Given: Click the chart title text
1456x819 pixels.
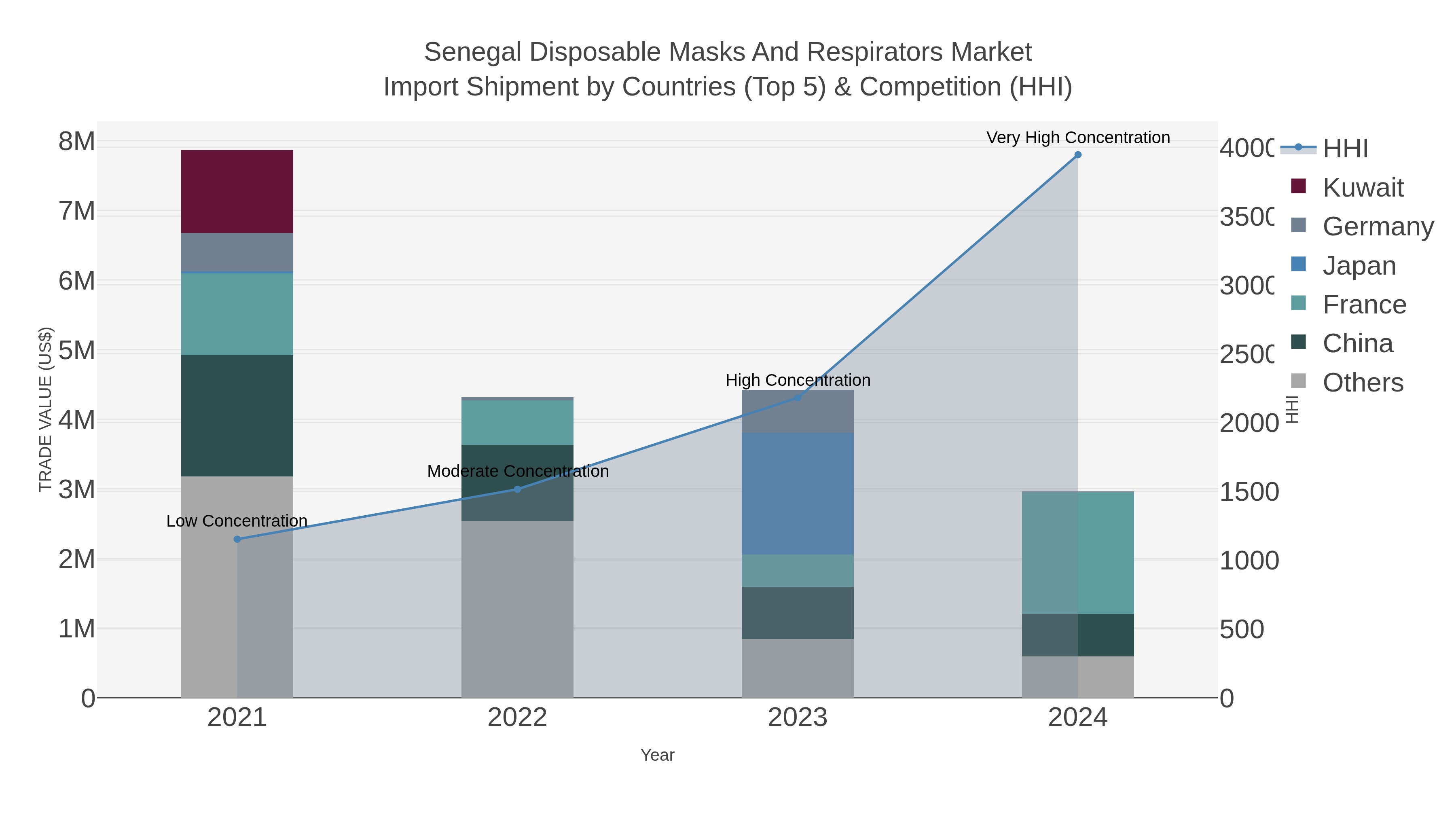Looking at the screenshot, I should (x=728, y=69).
